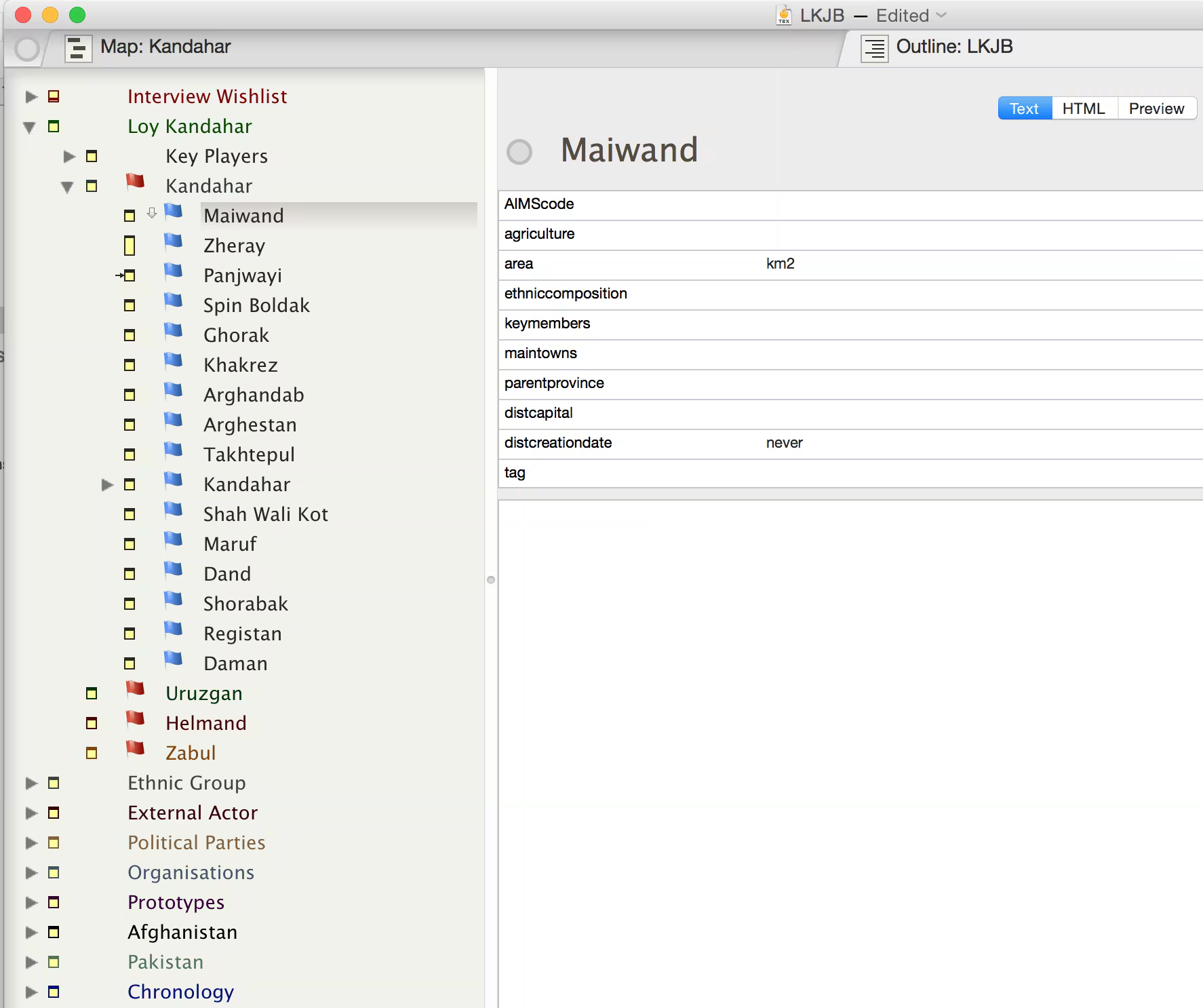
Task: Click the blue flag beside Maiwand
Action: pos(174,212)
